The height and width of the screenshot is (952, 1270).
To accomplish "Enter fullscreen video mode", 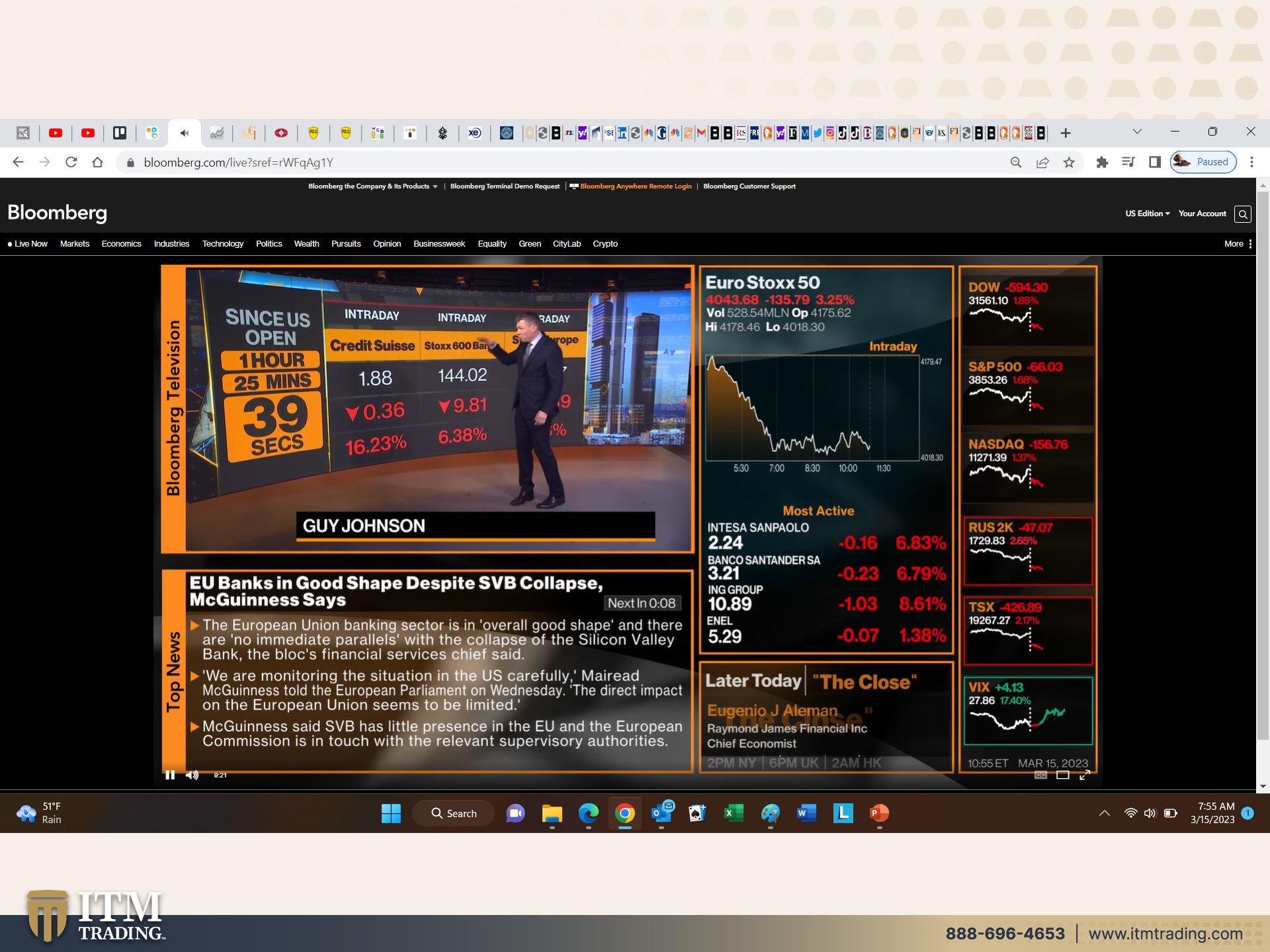I will pos(1085,775).
